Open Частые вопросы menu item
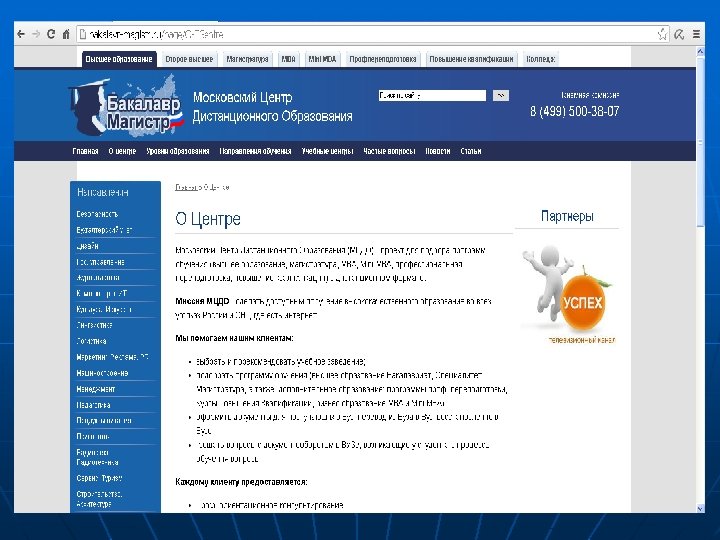This screenshot has height=540, width=720. [x=389, y=151]
